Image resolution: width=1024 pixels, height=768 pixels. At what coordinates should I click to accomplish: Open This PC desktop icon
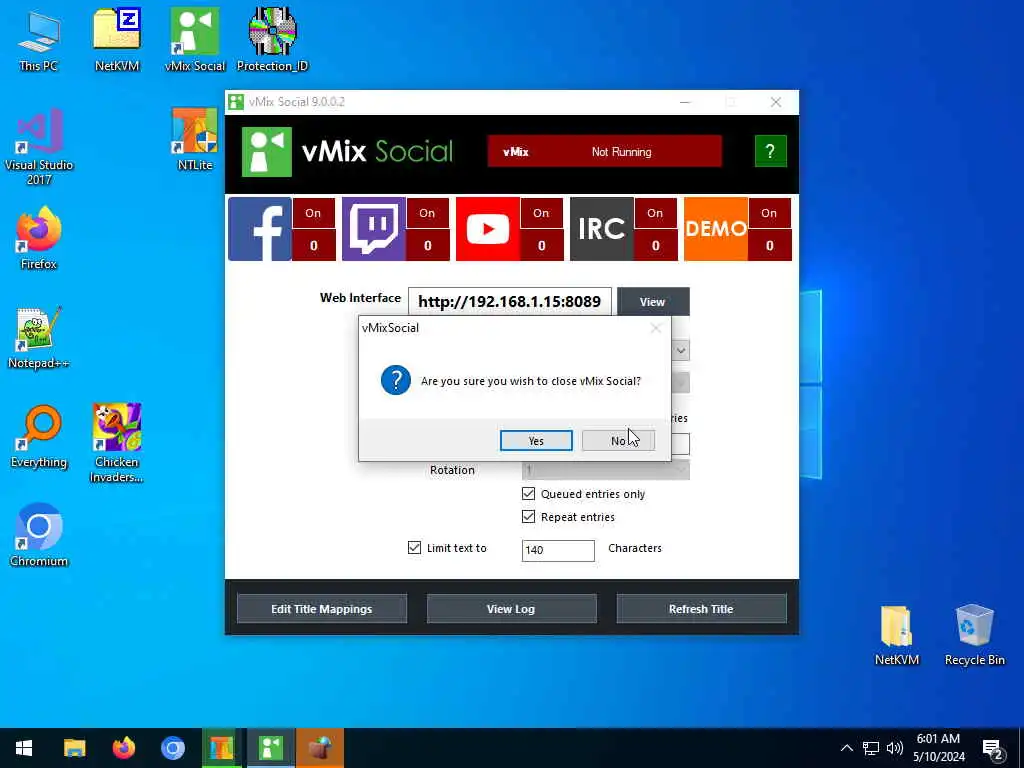[39, 40]
